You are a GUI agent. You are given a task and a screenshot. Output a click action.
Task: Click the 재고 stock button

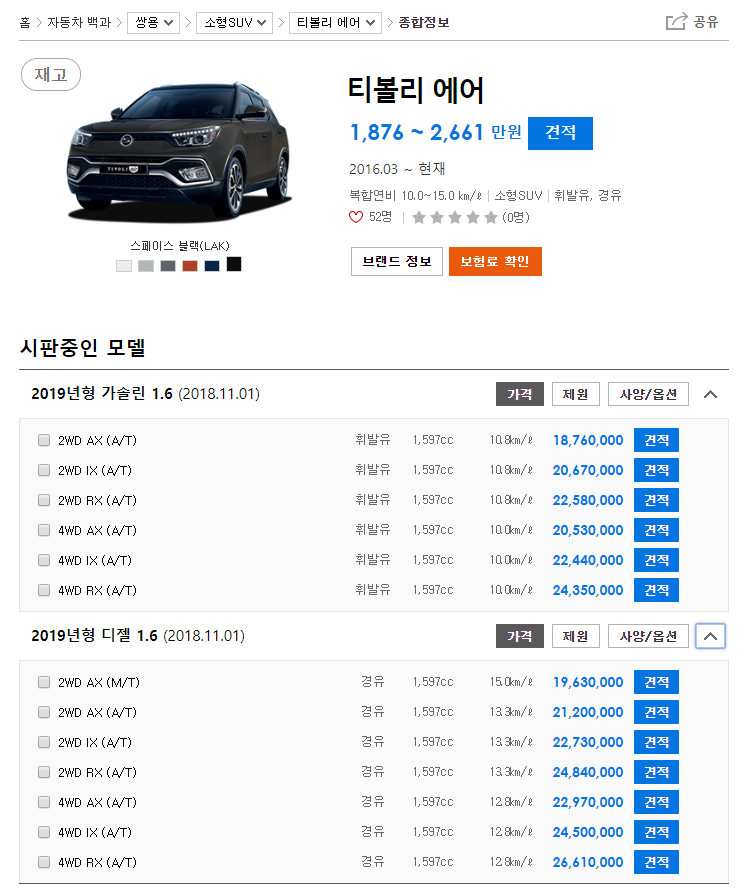(51, 74)
